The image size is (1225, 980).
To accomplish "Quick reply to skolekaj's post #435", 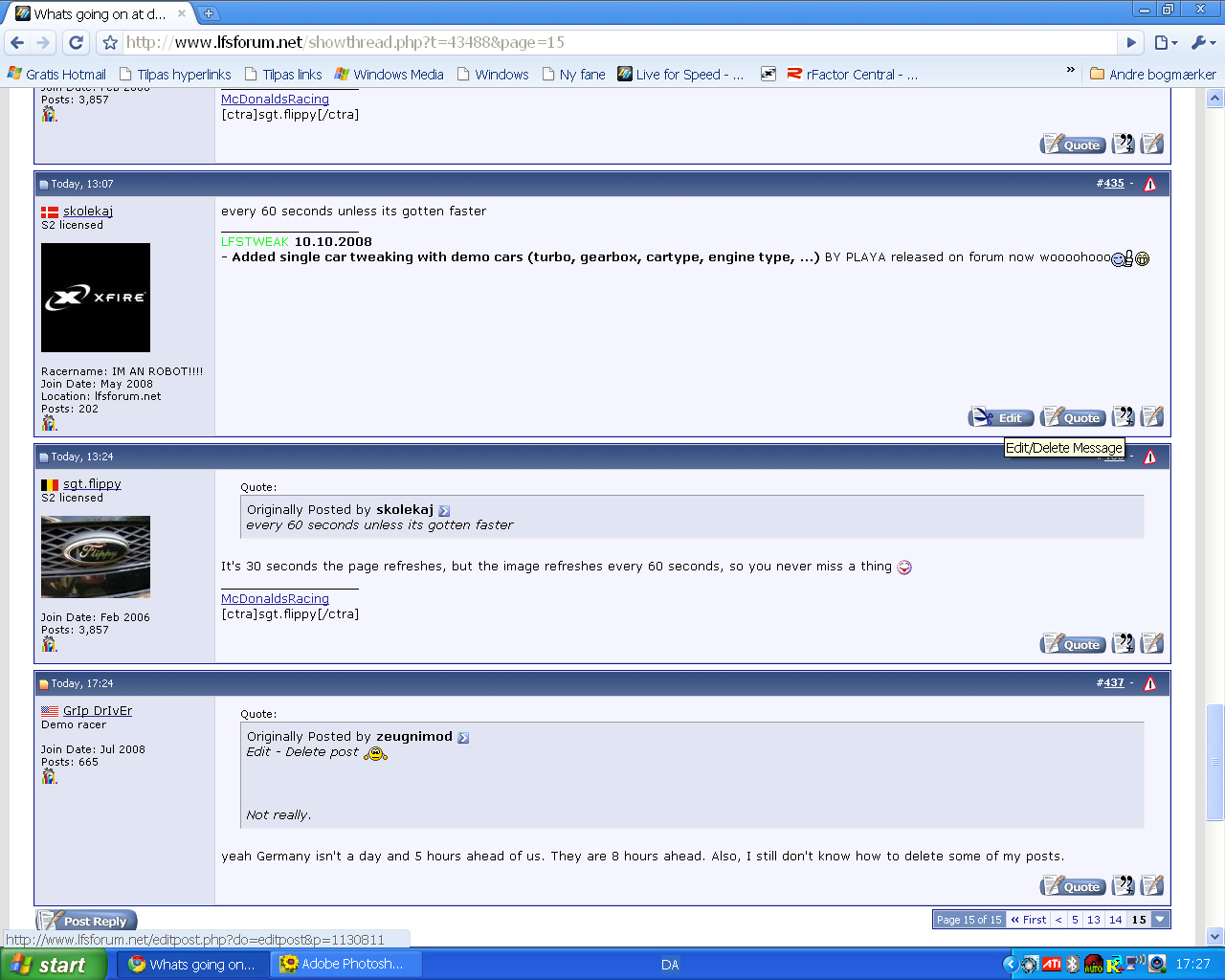I will pos(1152,417).
